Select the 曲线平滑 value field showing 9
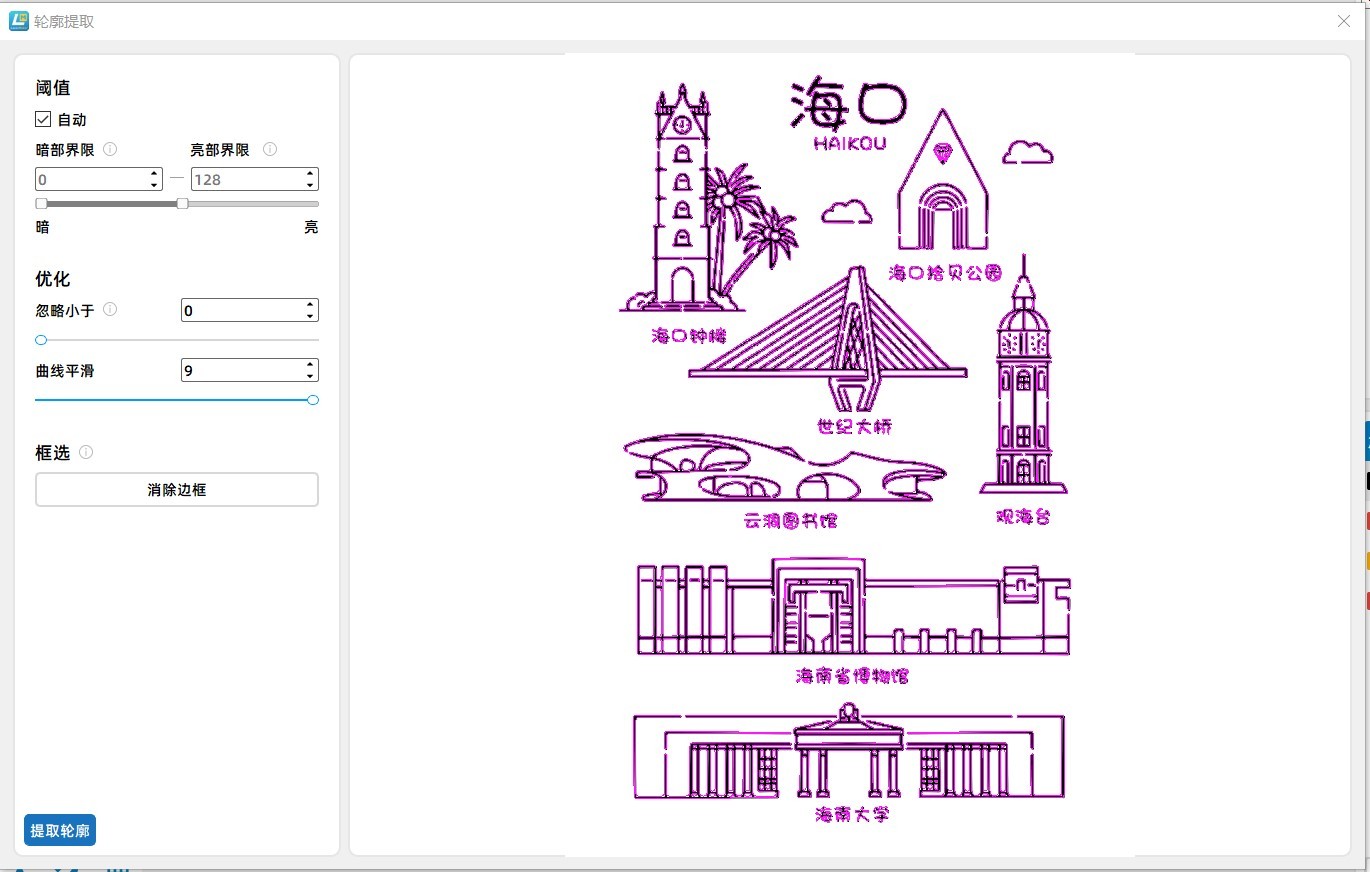The height and width of the screenshot is (872, 1370). [240, 370]
